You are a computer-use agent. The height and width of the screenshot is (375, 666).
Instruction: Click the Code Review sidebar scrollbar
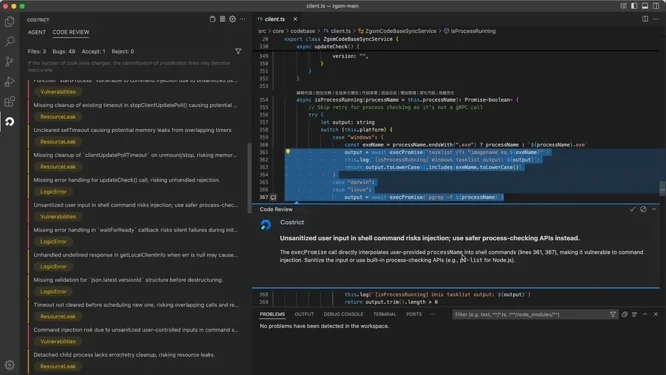[249, 178]
